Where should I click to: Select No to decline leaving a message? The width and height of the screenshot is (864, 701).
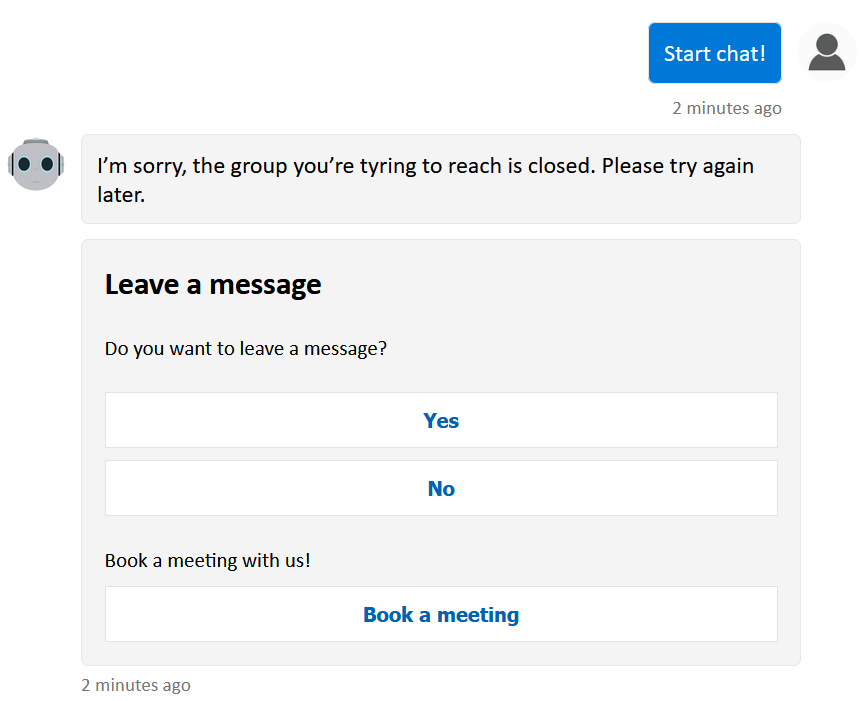click(x=441, y=488)
